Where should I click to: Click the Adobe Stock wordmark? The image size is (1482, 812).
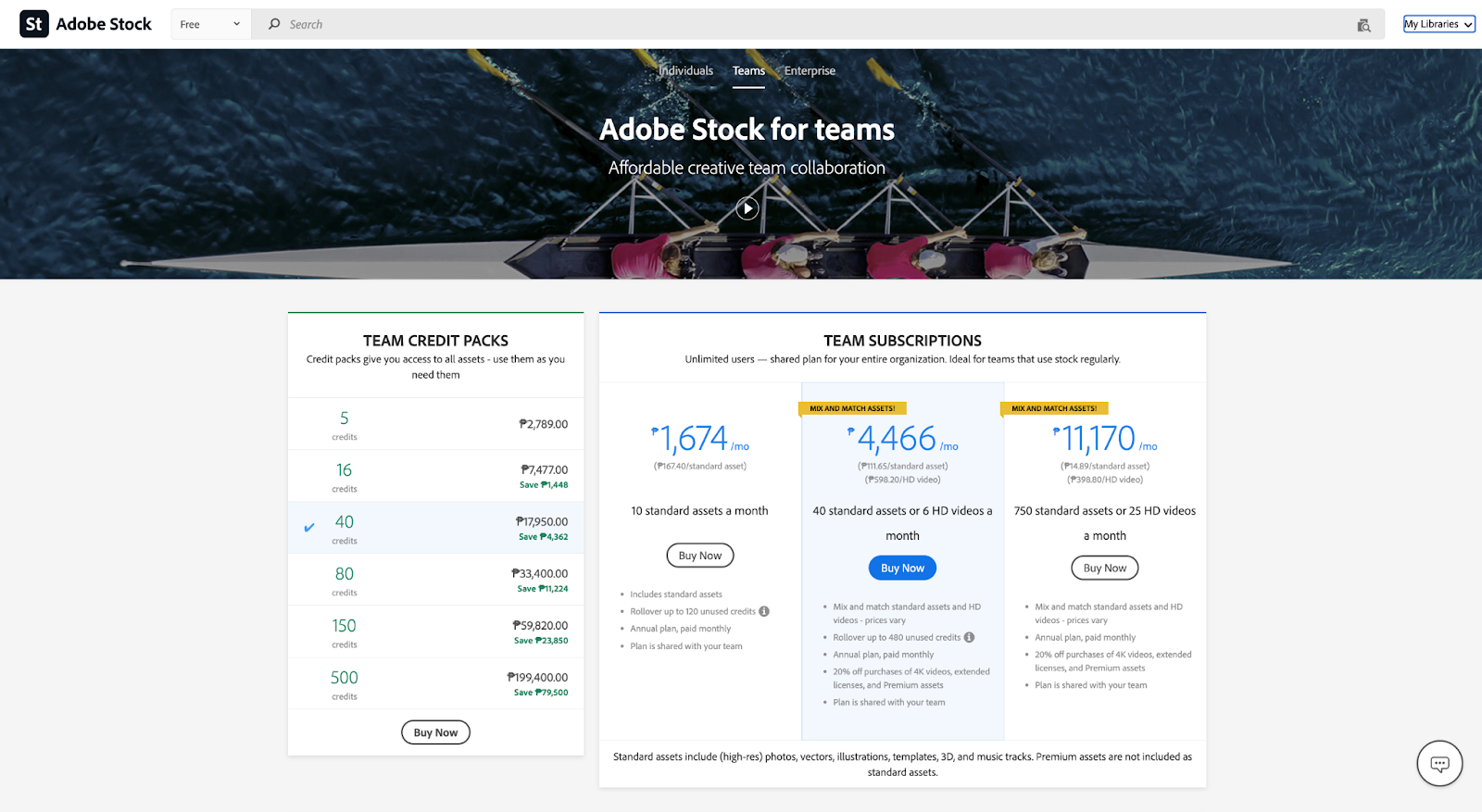[x=104, y=24]
